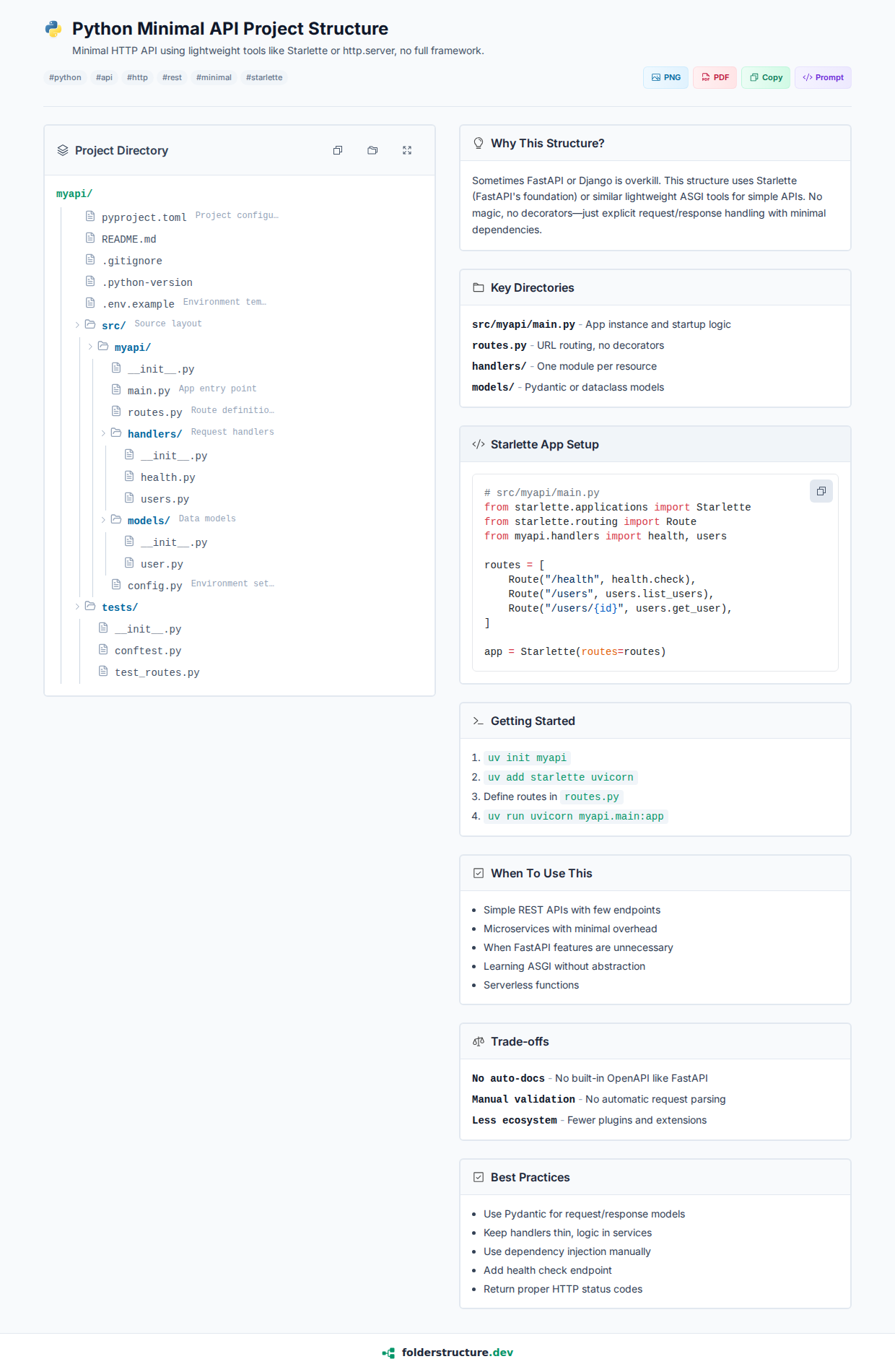Export the structure as PNG
895x1372 pixels.
tap(665, 78)
